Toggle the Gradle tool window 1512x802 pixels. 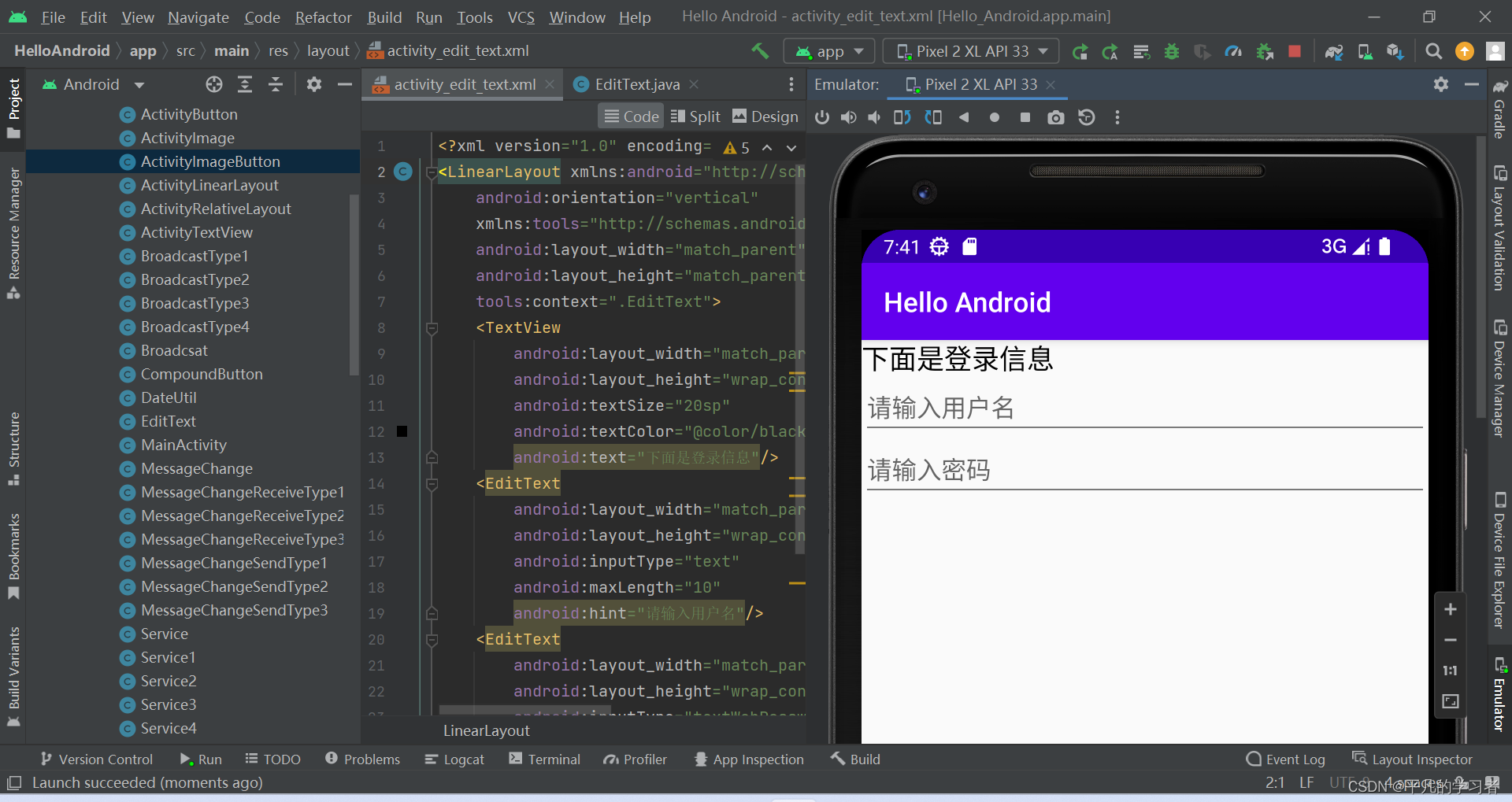coord(1499,109)
